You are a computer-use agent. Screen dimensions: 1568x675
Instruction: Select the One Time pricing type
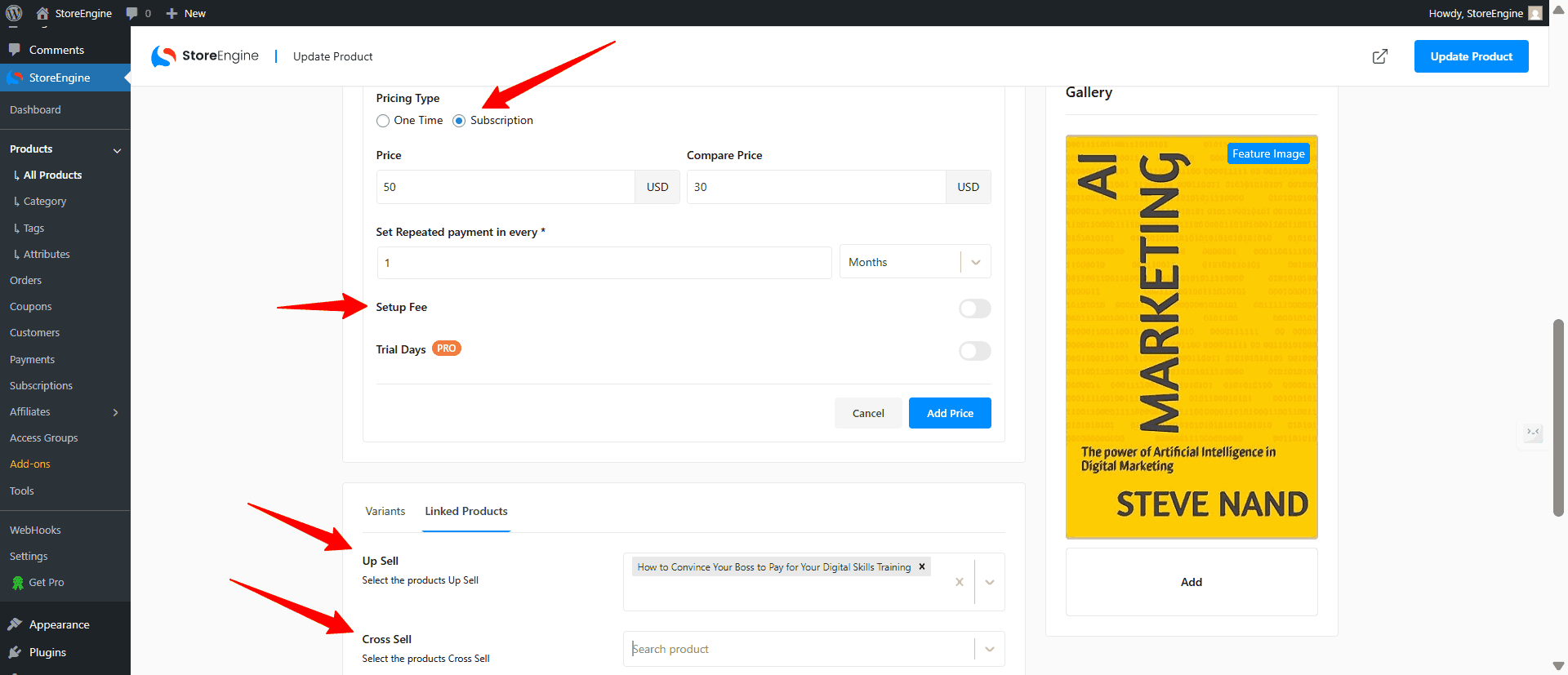pos(383,121)
